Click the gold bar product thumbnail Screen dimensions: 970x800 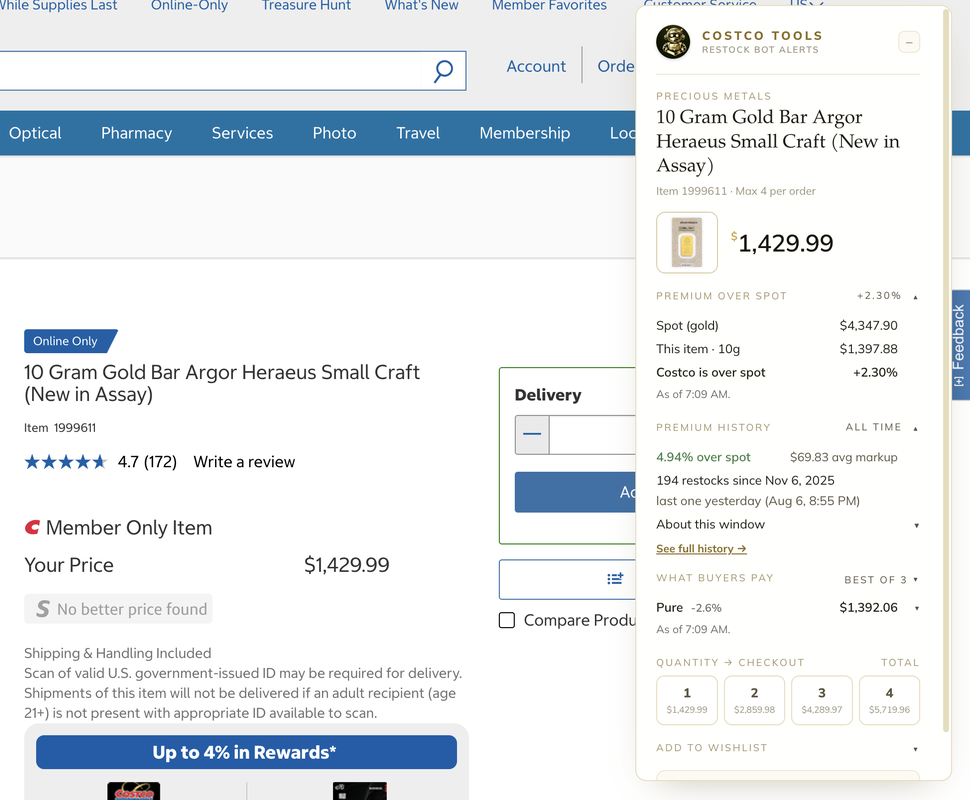(x=687, y=243)
